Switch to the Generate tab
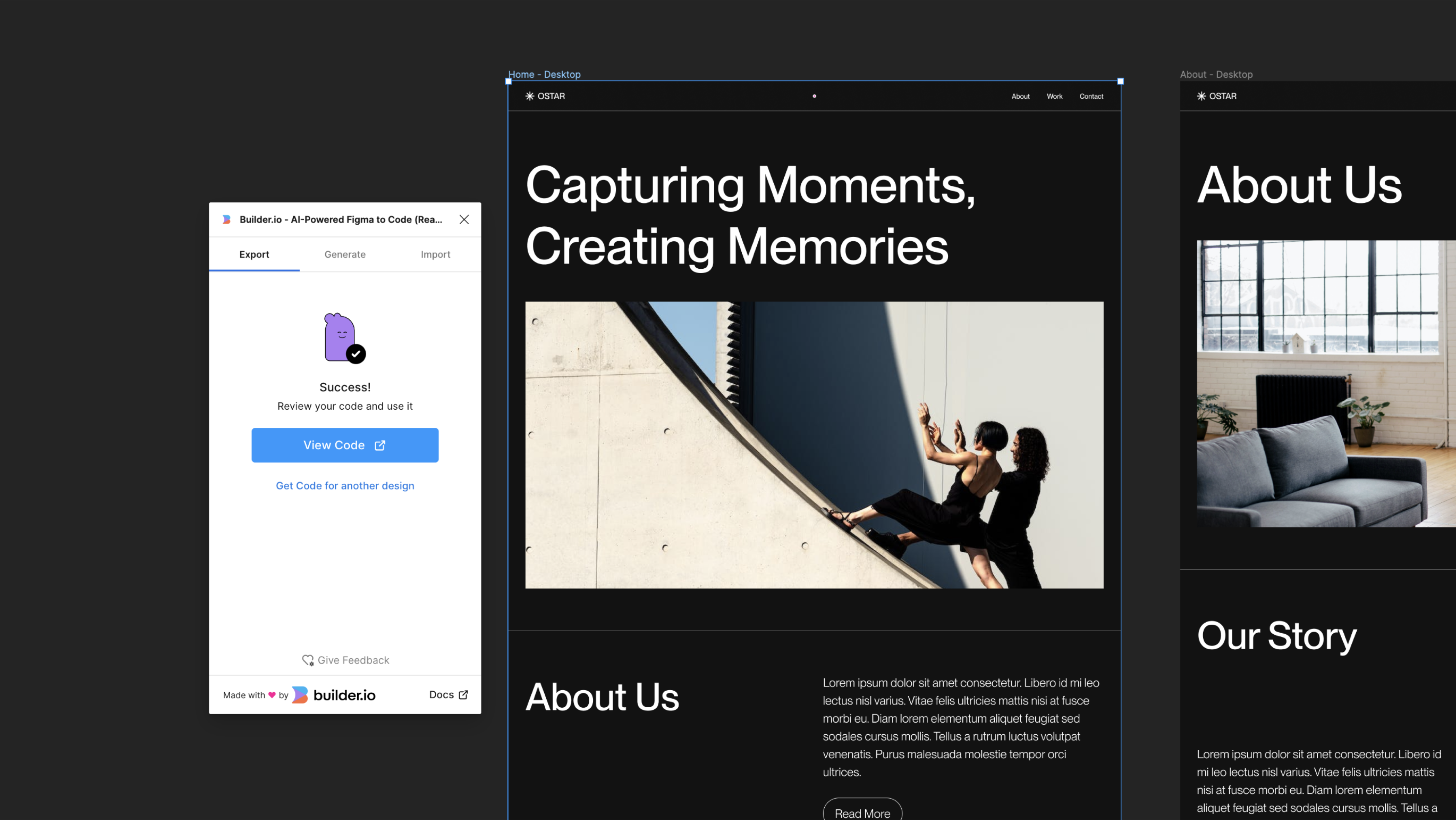 (345, 254)
